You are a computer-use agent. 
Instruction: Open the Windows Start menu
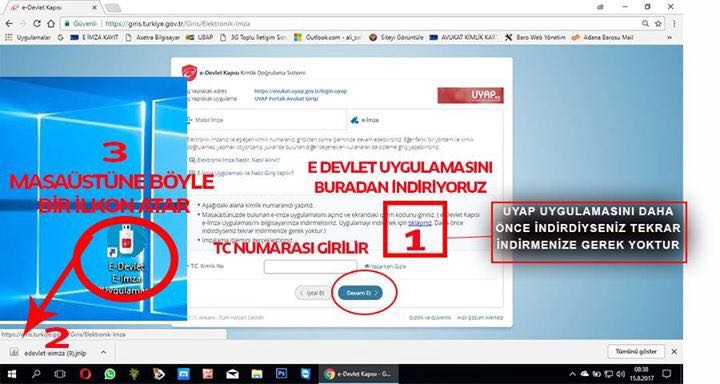click(x=11, y=374)
